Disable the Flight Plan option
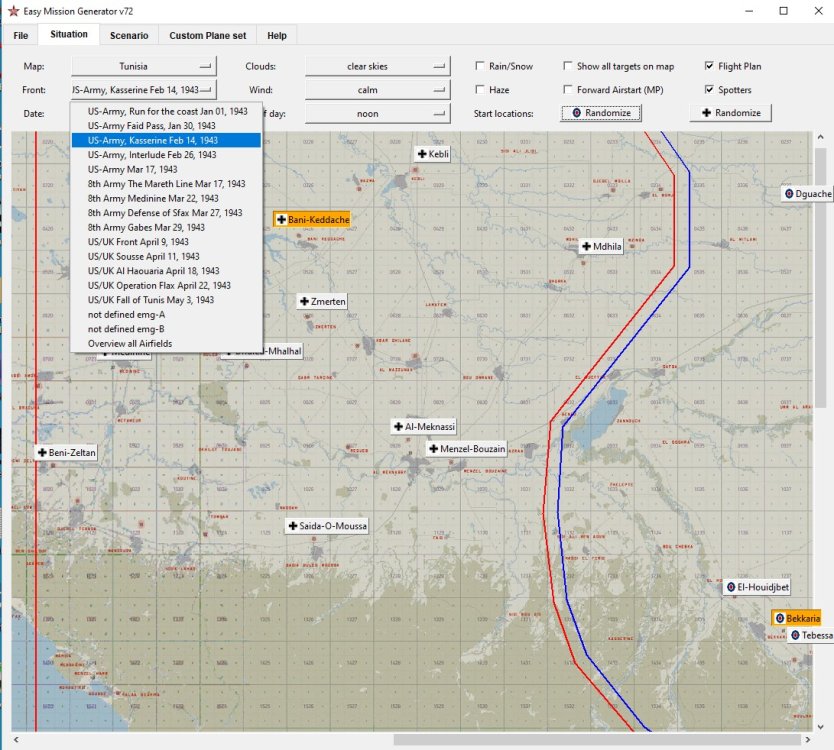 710,65
